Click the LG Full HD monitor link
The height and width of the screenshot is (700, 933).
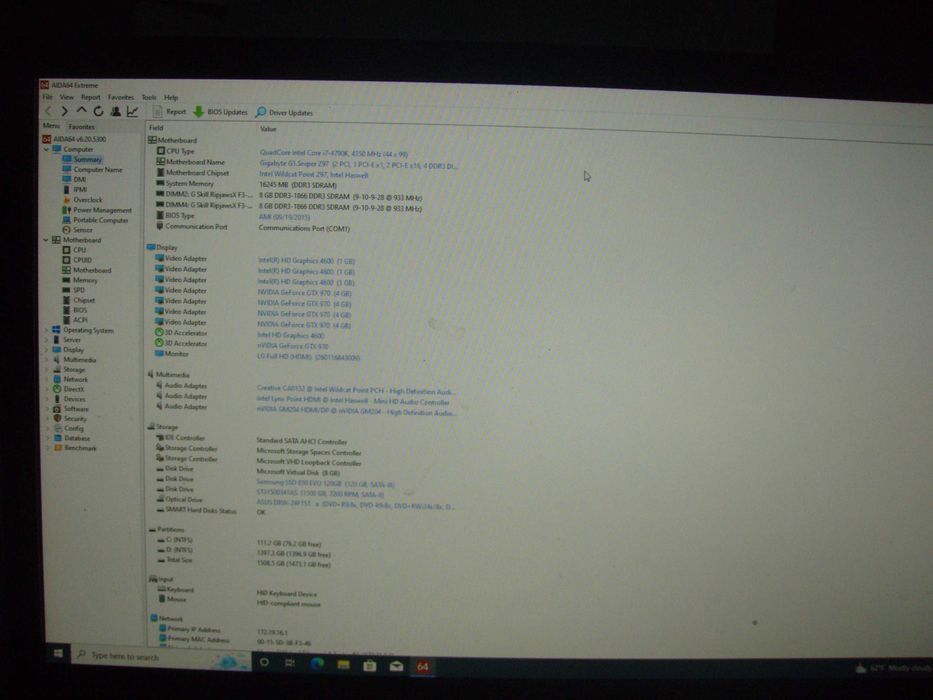[308, 357]
